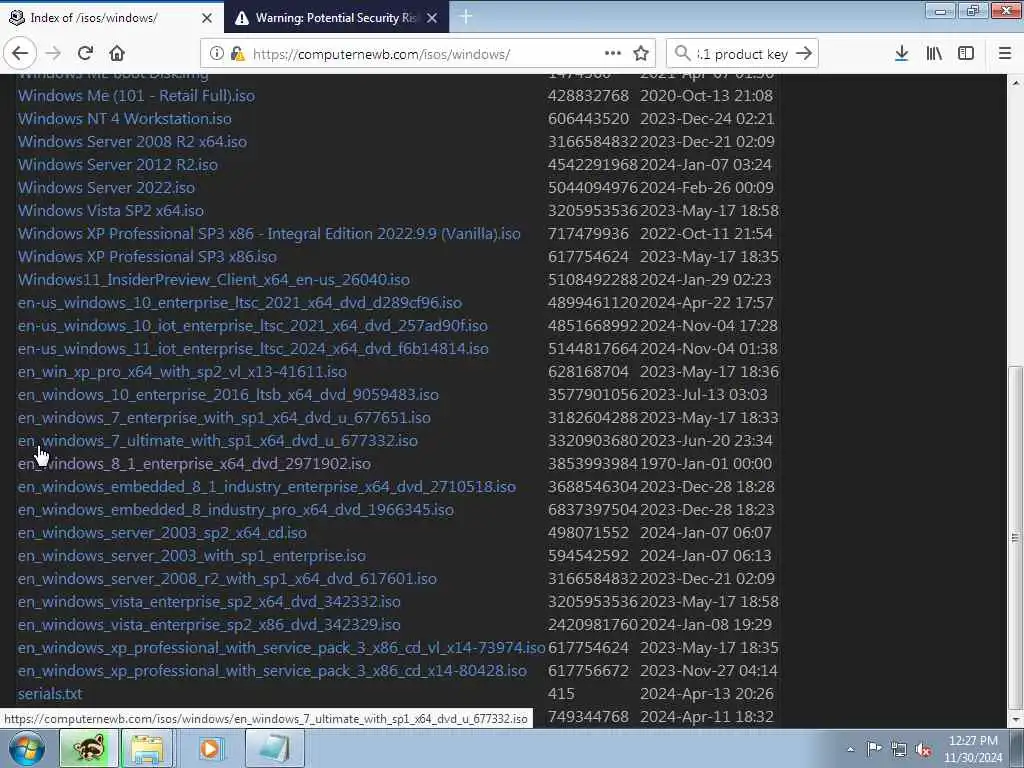Open en_windows_embedded_8_industry_pro link
The width and height of the screenshot is (1024, 768).
pyautogui.click(x=236, y=510)
